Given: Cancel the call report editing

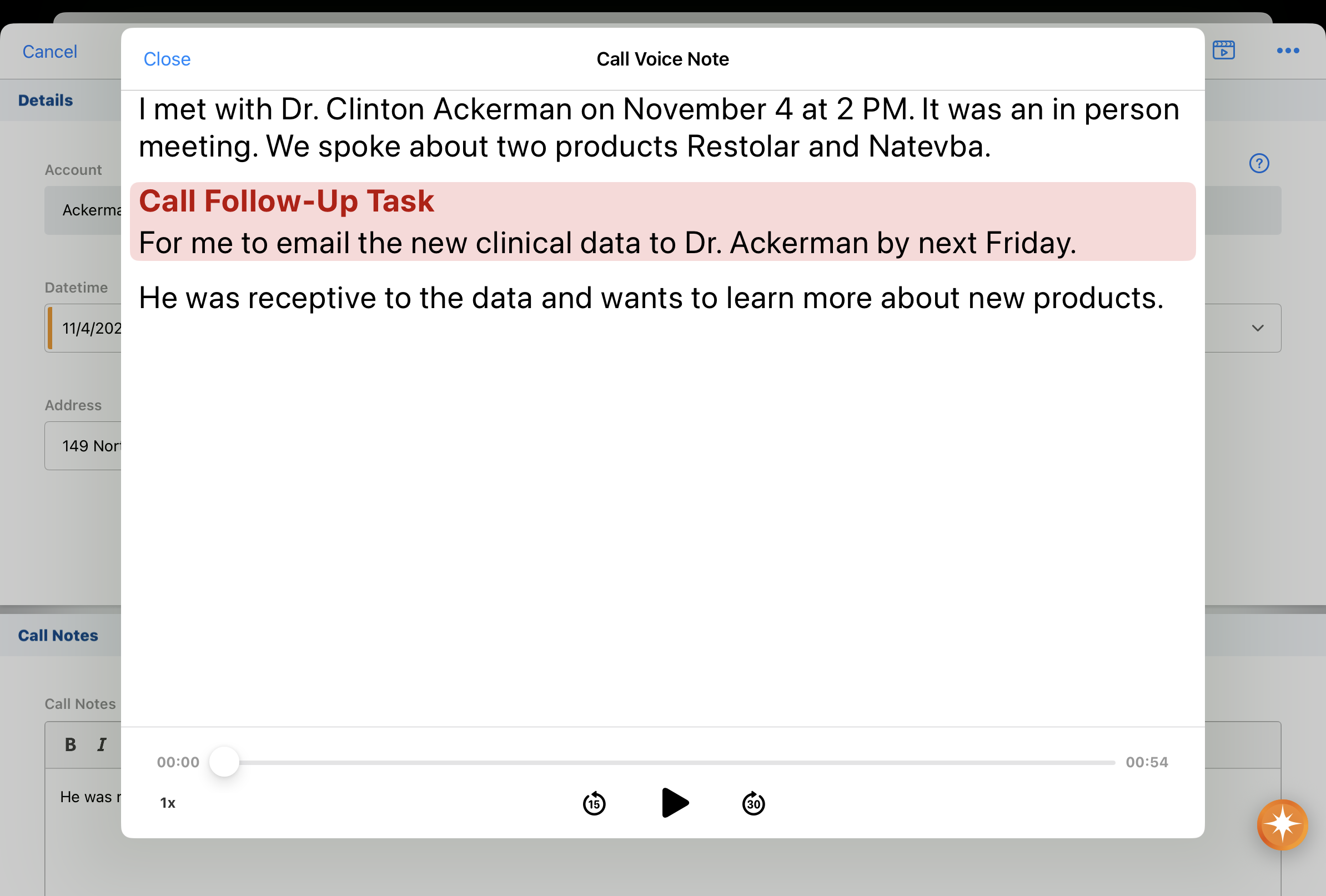Looking at the screenshot, I should click(49, 52).
